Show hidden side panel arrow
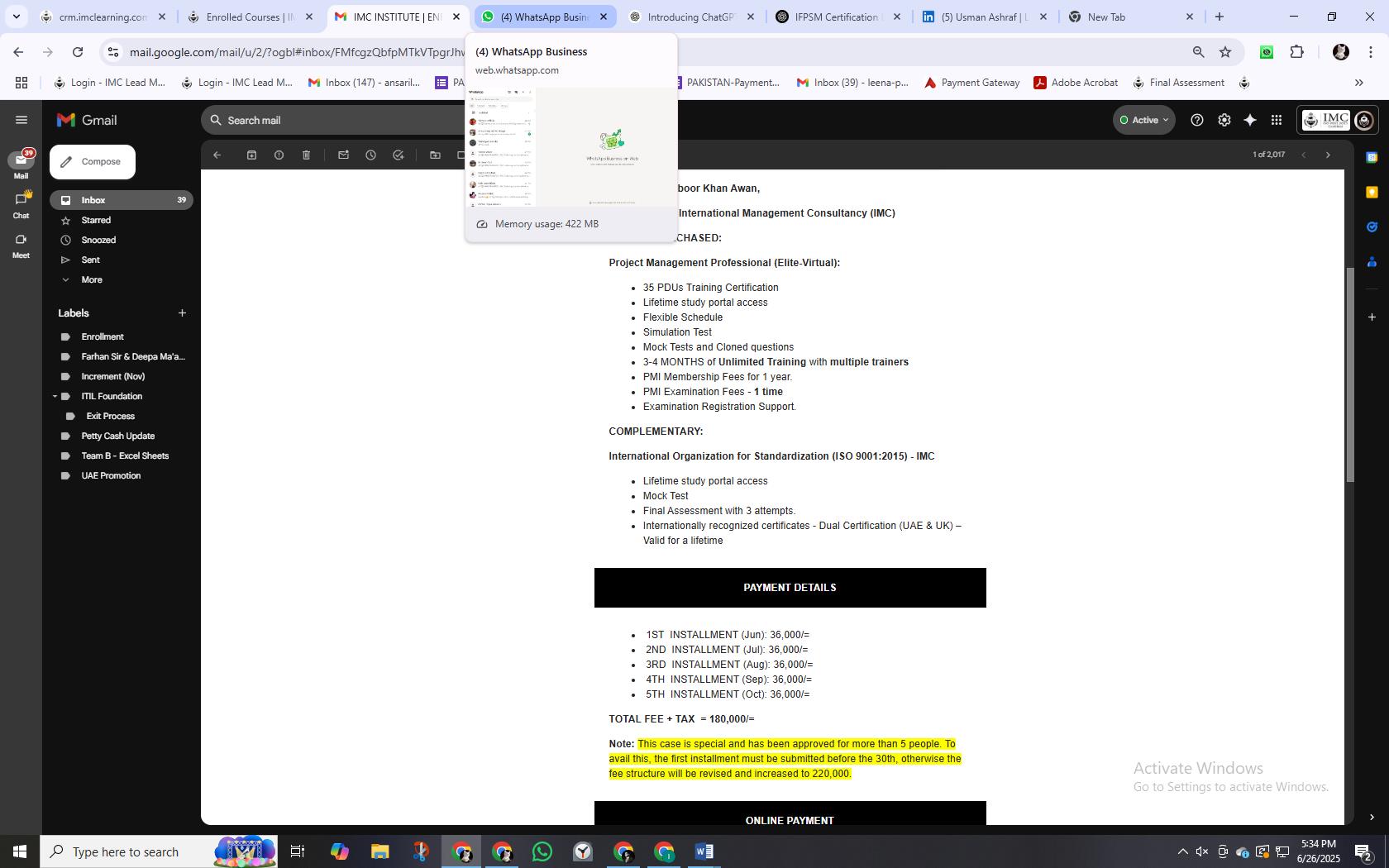This screenshot has height=868, width=1389. click(x=1372, y=817)
